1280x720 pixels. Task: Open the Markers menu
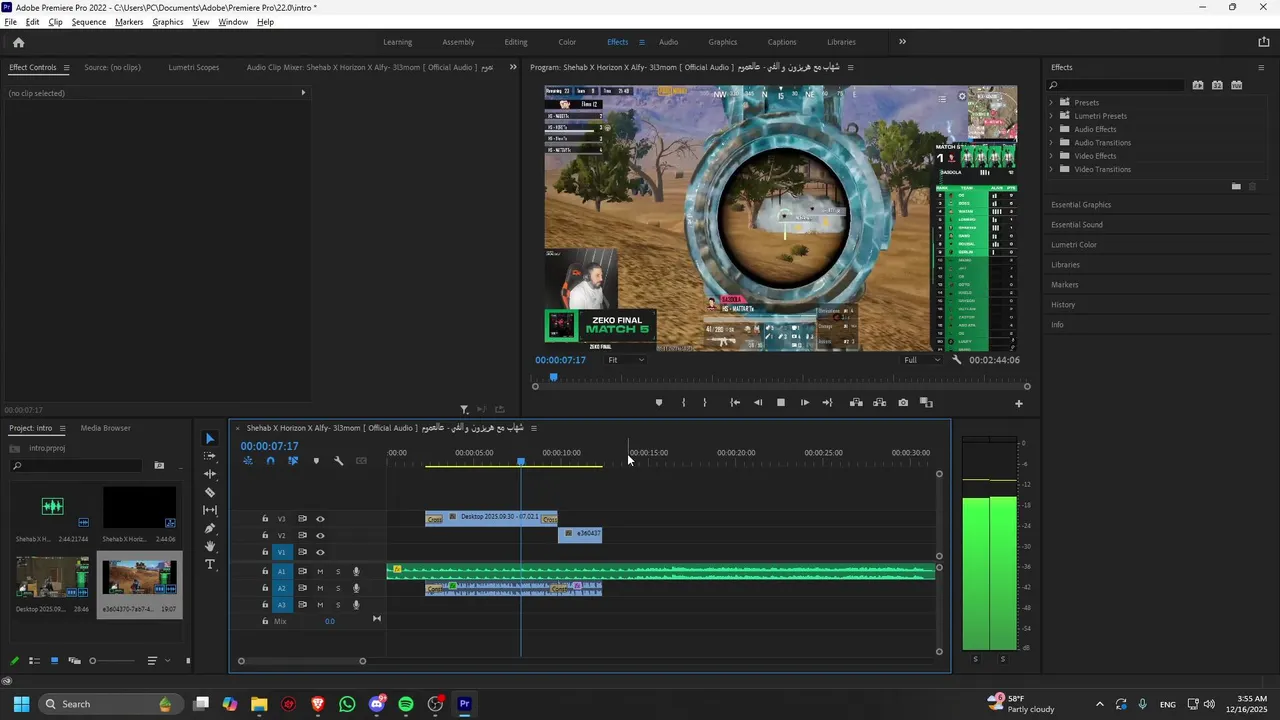129,22
